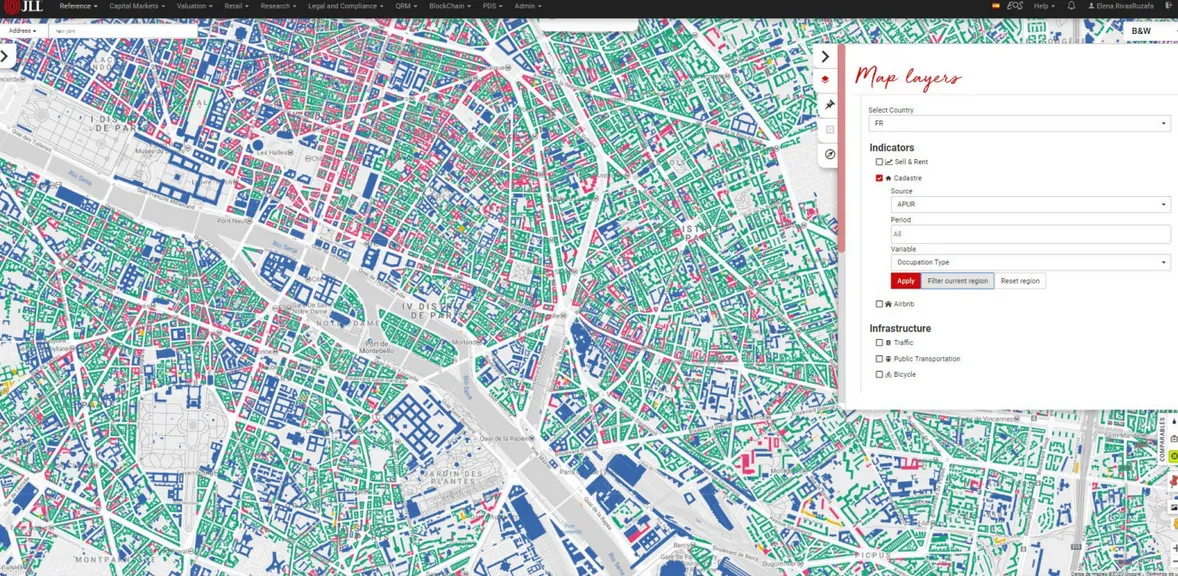Select the pin marker tool icon
Screen dimensions: 1178x576
[827, 104]
